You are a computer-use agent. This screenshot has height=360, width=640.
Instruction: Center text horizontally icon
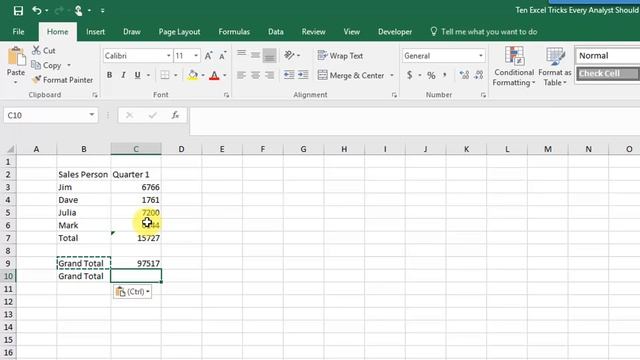pyautogui.click(x=256, y=75)
